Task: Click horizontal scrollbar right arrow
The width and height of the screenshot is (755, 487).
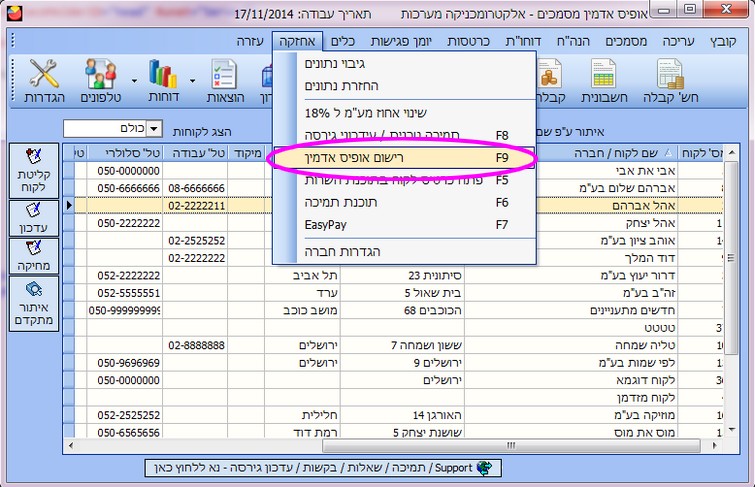Action: tap(715, 446)
